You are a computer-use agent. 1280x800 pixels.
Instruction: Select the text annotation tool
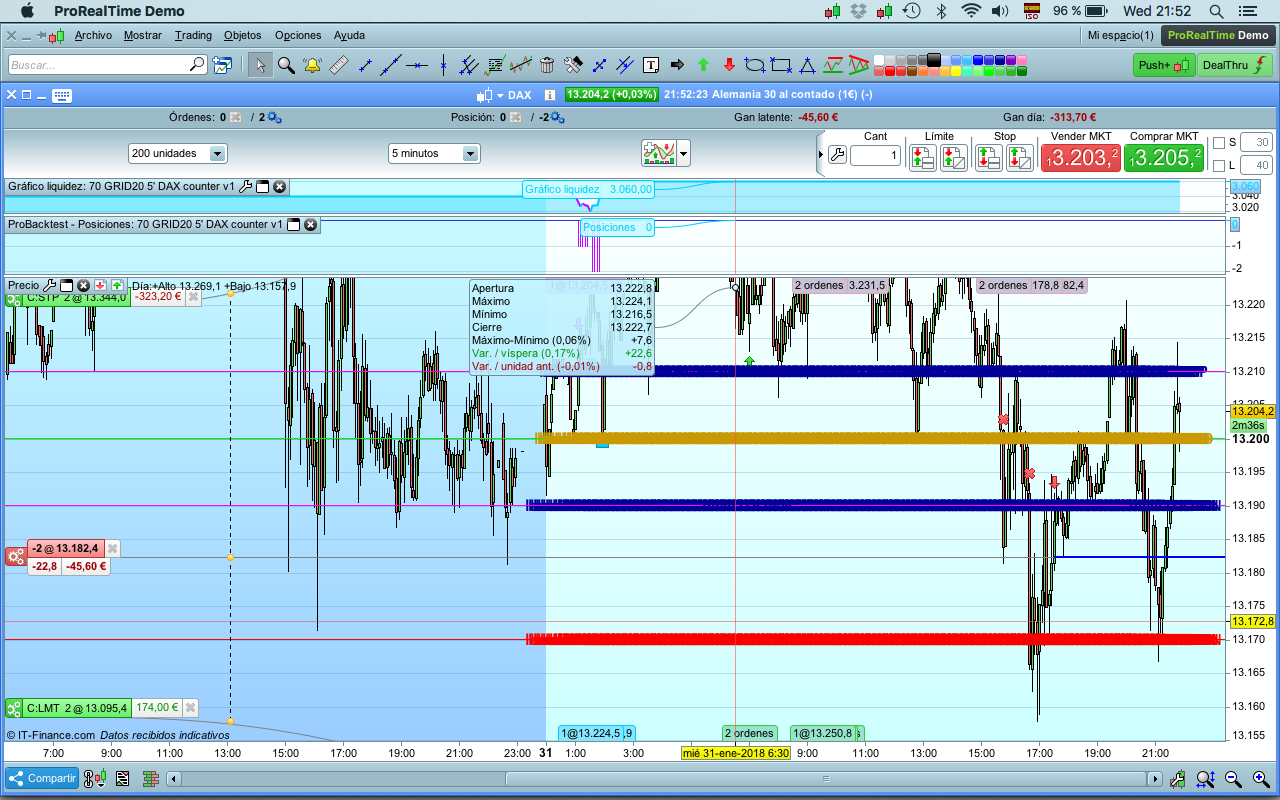(x=651, y=65)
